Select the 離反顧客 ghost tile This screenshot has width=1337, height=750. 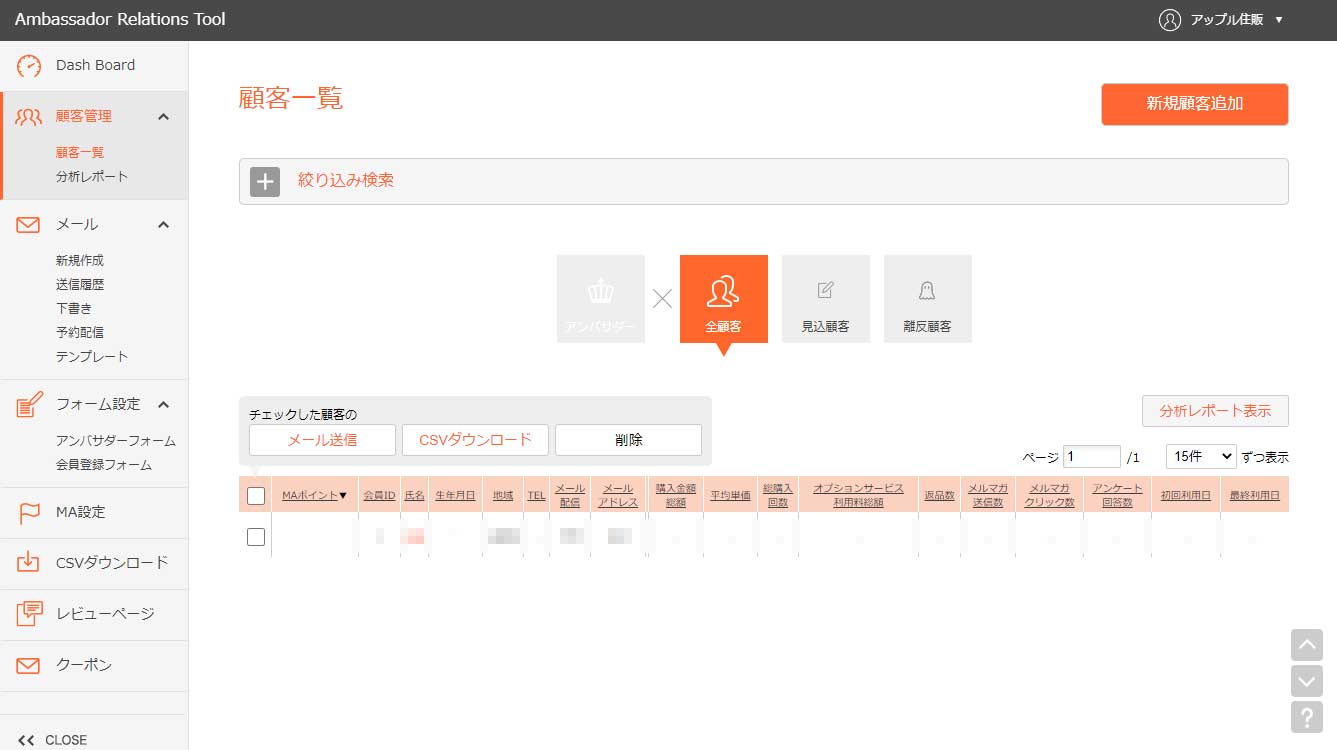(928, 299)
